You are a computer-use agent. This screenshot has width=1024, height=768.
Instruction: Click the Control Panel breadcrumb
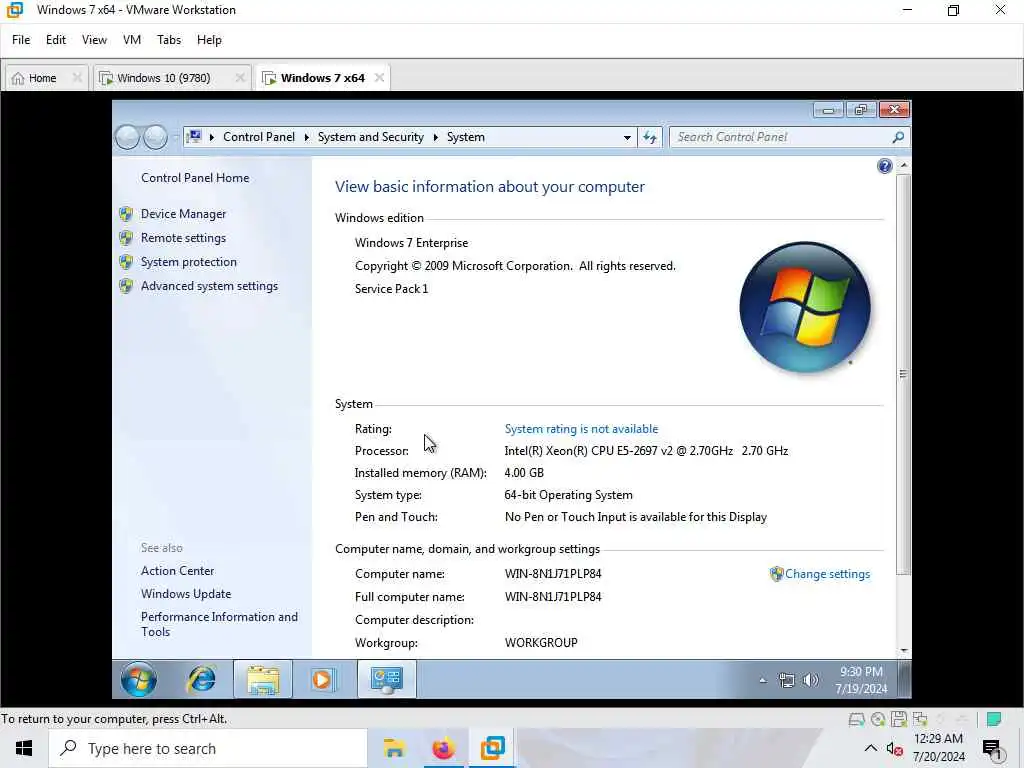pyautogui.click(x=259, y=137)
